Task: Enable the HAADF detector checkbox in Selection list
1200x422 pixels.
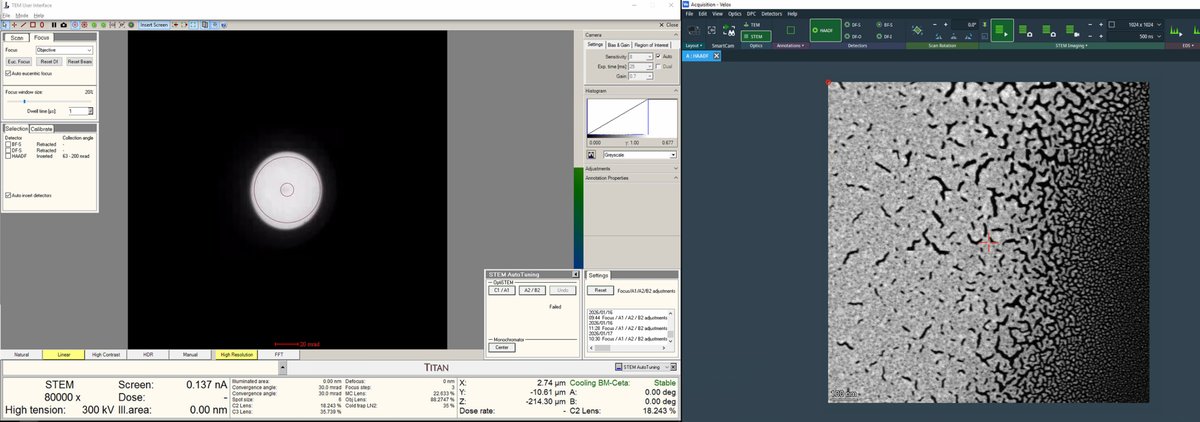Action: tap(9, 157)
